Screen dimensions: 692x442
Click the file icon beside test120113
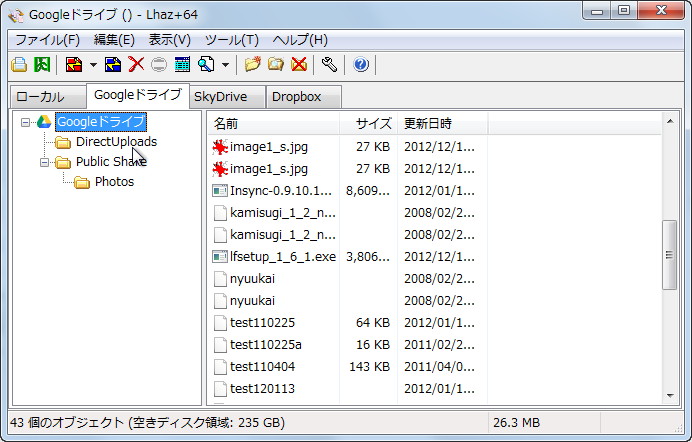(220, 389)
